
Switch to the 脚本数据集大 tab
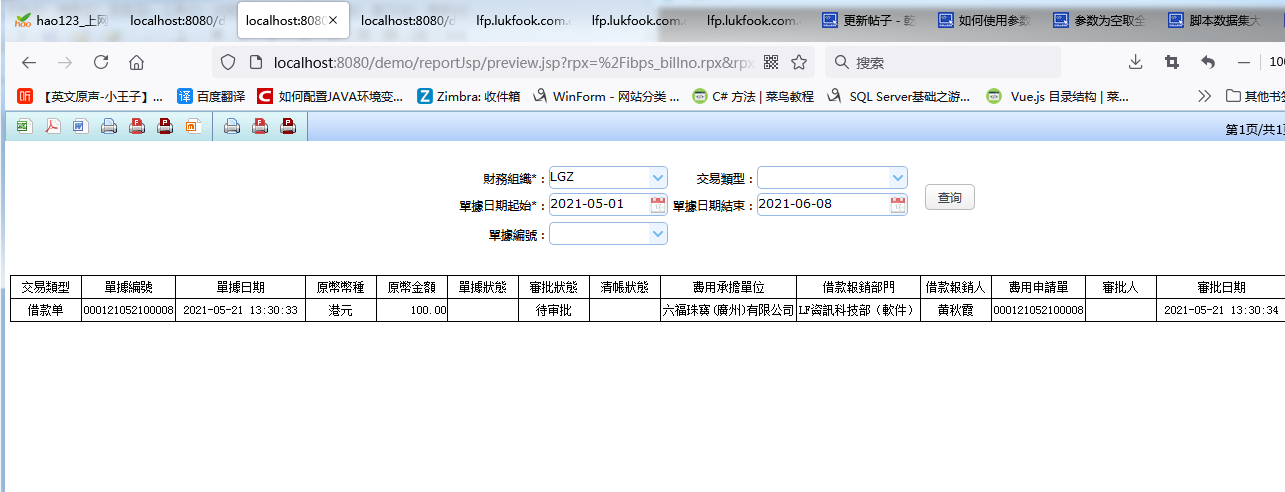[1214, 20]
